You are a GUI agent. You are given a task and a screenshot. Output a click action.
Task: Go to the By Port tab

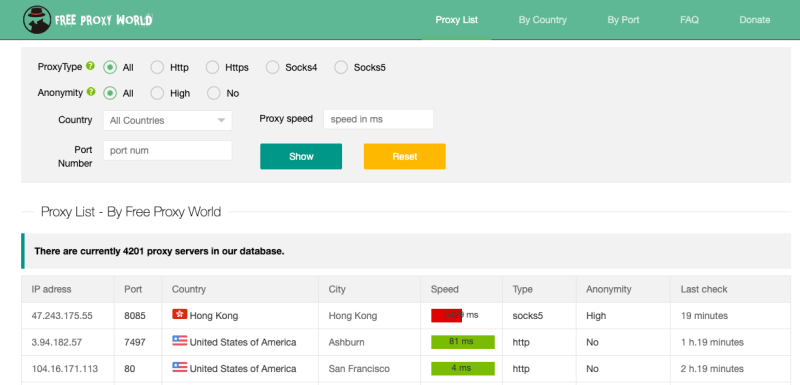coord(623,20)
